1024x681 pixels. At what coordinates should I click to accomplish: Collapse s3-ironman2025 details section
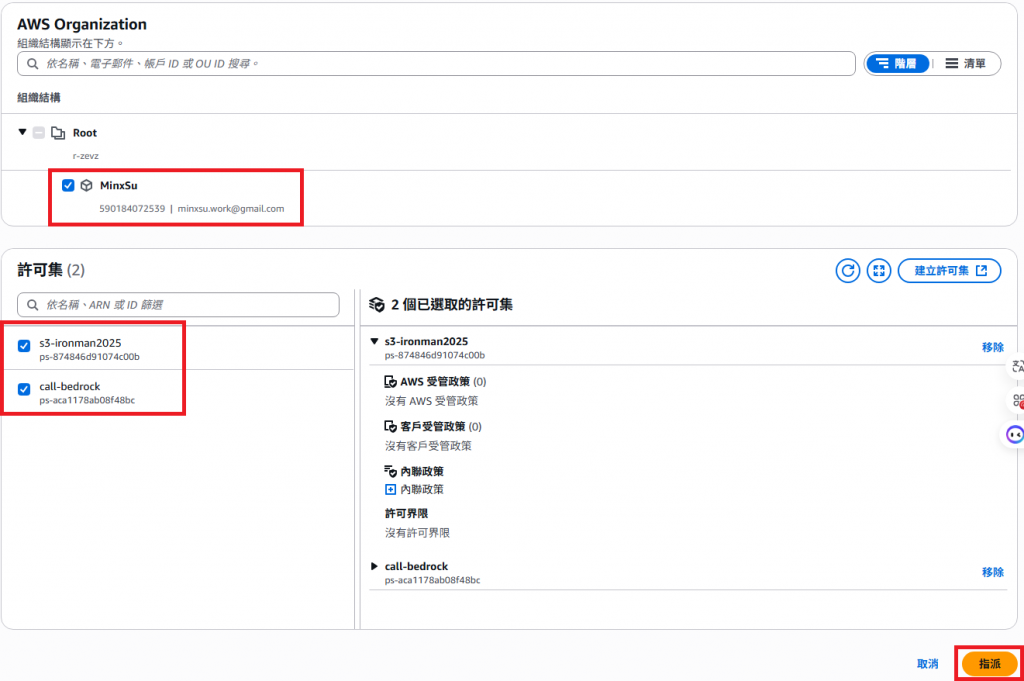pyautogui.click(x=374, y=341)
